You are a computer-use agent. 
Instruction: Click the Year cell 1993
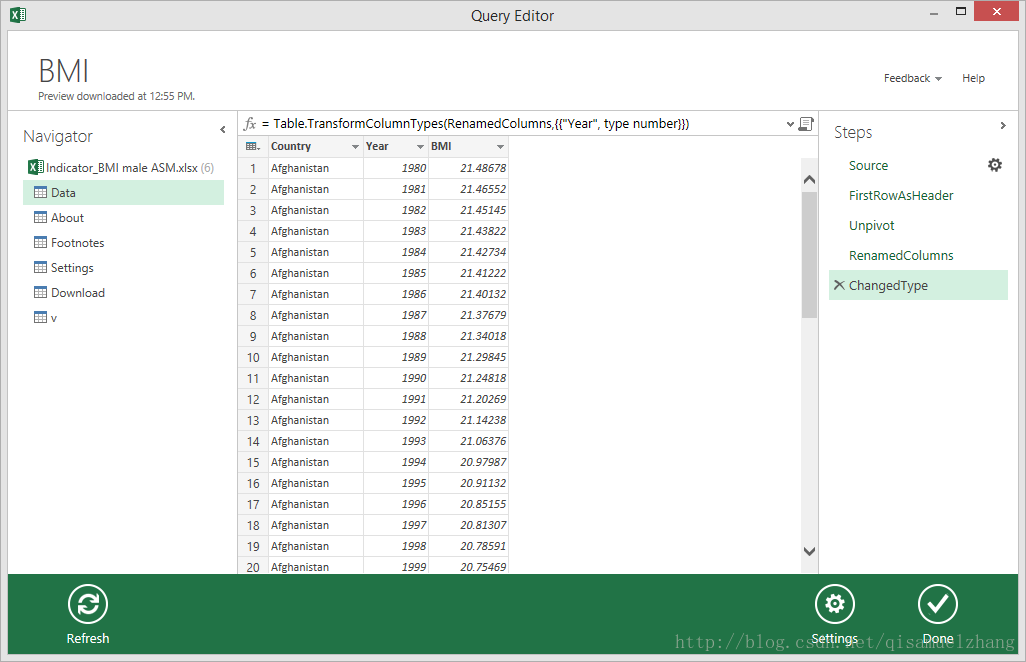(x=395, y=441)
